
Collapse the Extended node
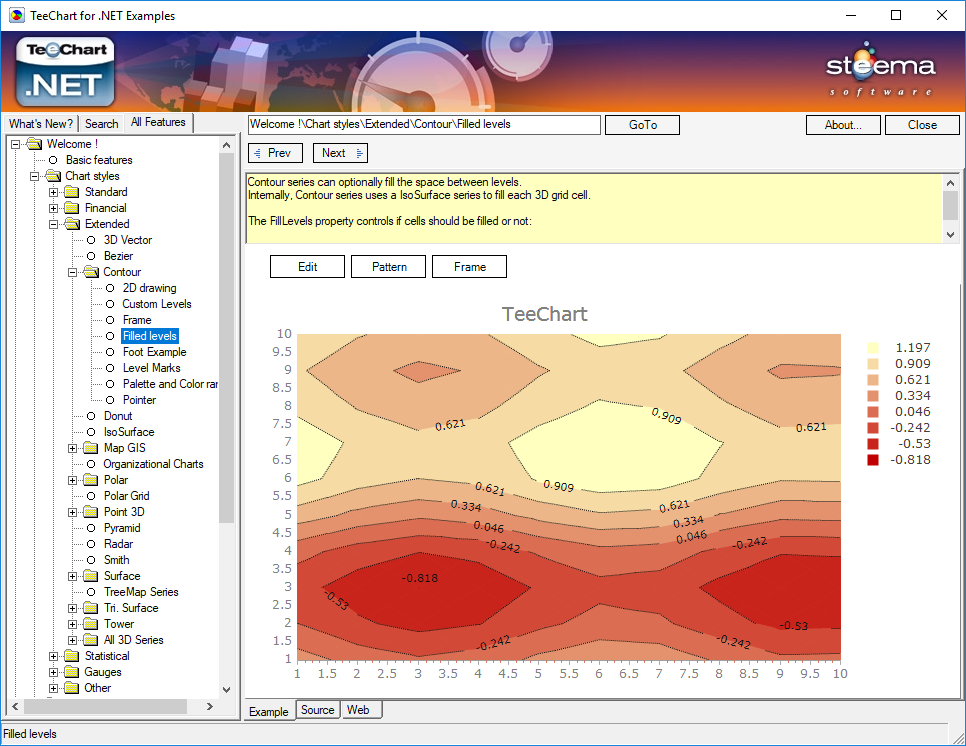(x=54, y=224)
